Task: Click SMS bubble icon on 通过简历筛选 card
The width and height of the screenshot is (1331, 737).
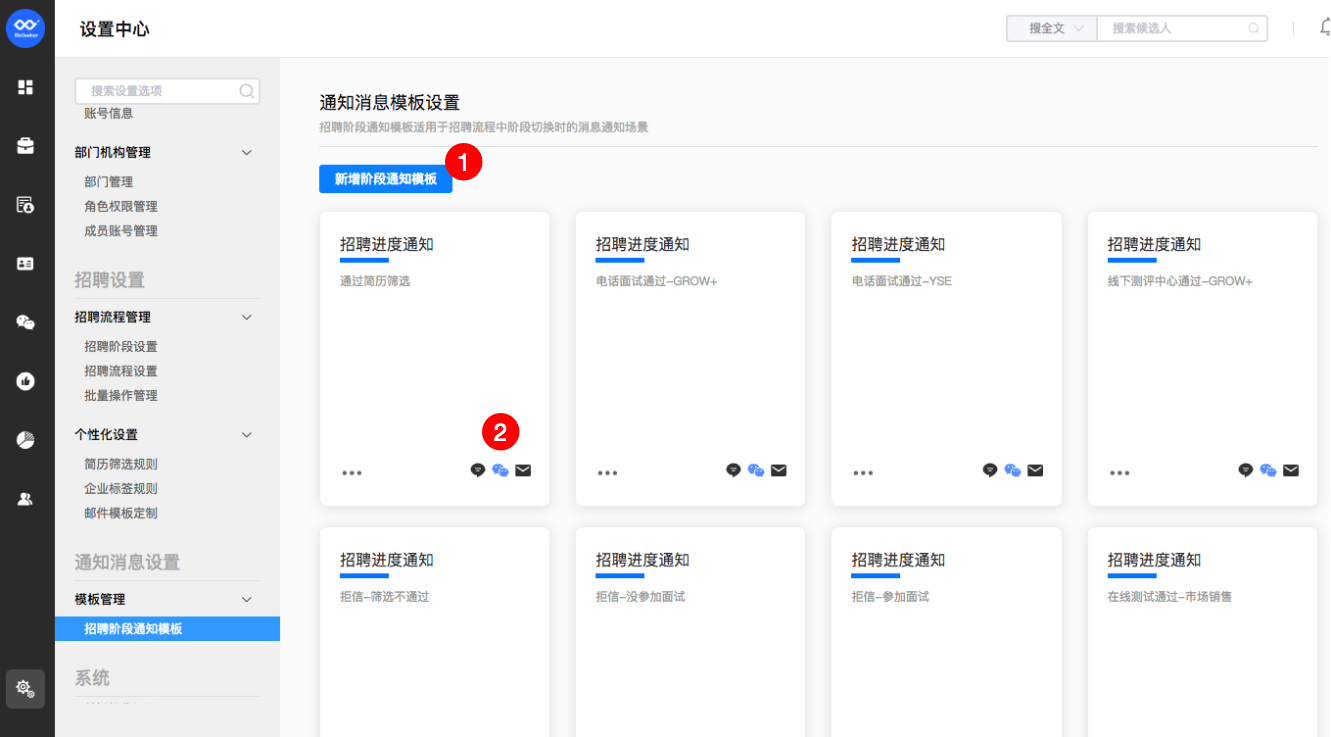Action: (478, 470)
